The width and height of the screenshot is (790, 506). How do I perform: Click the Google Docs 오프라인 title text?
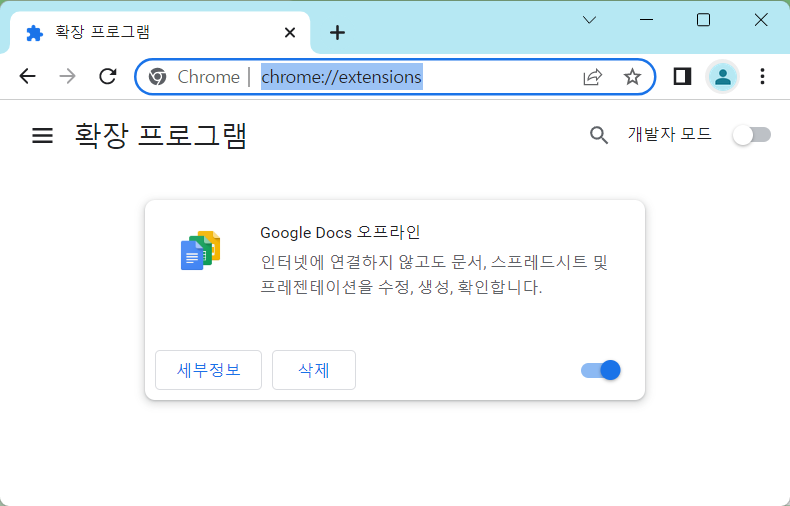pos(340,232)
